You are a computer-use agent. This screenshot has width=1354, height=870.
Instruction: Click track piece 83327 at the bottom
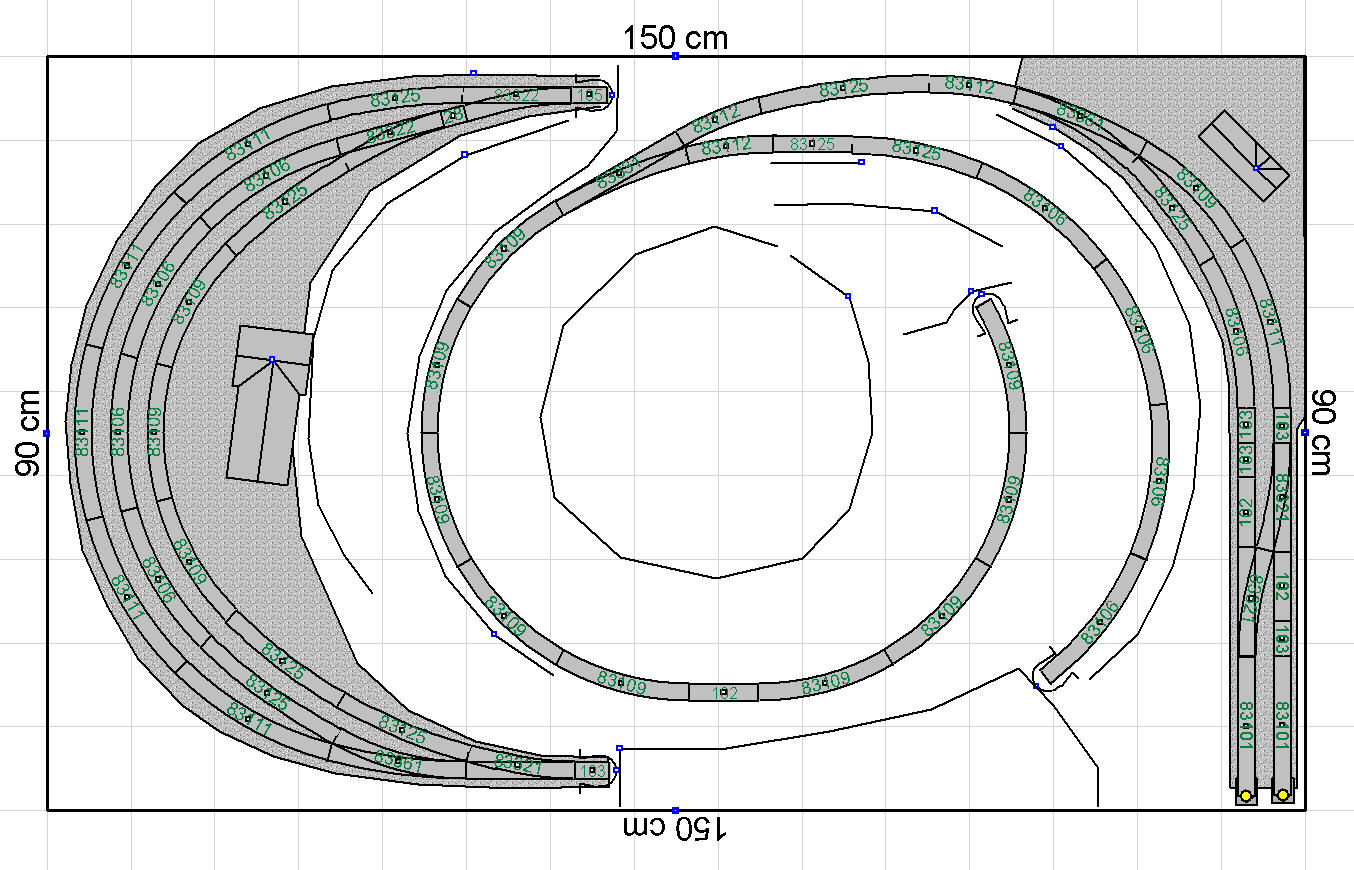coord(518,767)
